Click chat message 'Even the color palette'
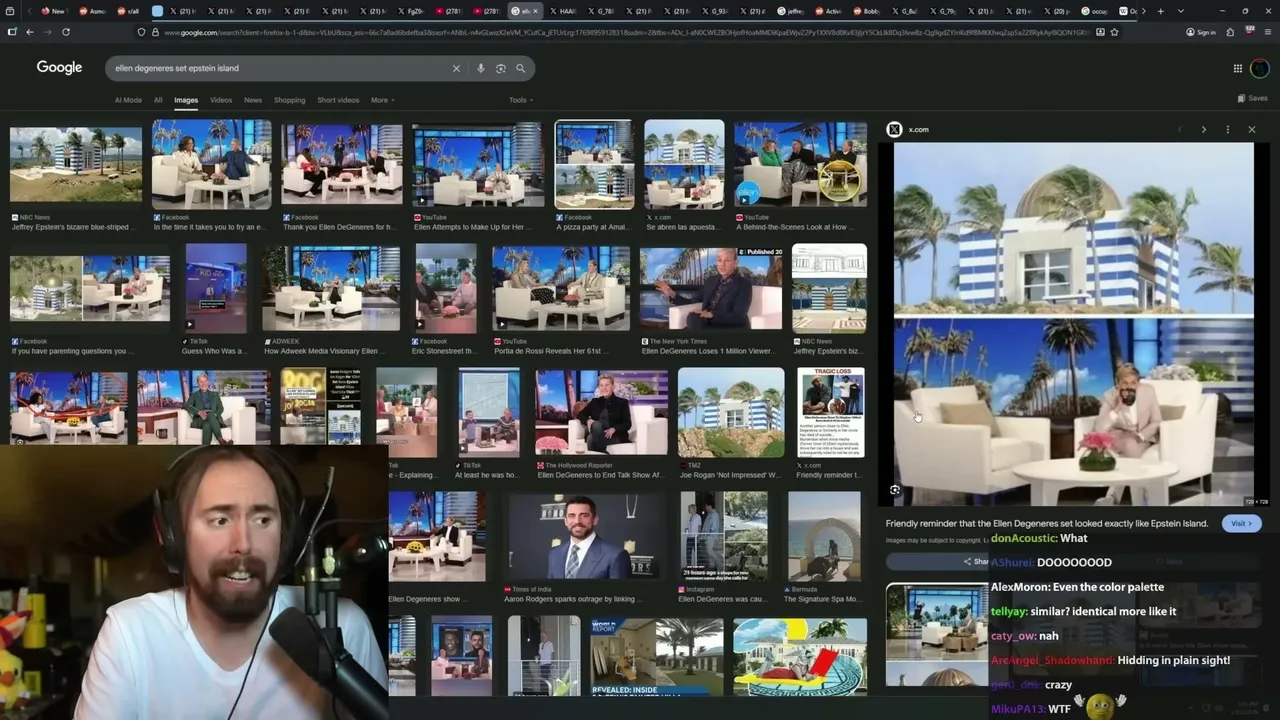This screenshot has height=720, width=1280. coord(1109,587)
